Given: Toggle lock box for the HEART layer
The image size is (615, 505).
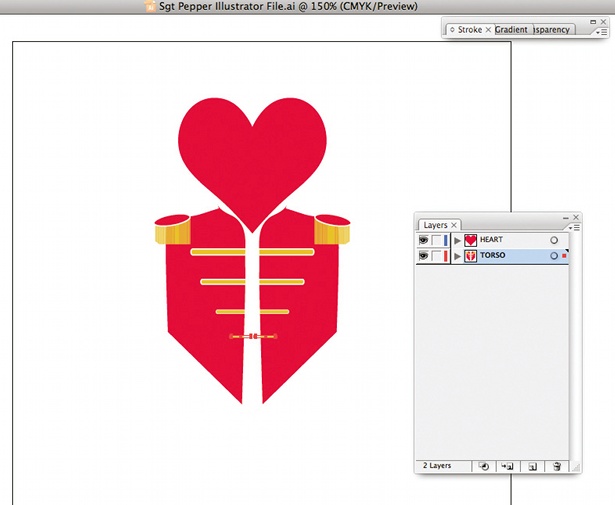Looking at the screenshot, I should 436,240.
